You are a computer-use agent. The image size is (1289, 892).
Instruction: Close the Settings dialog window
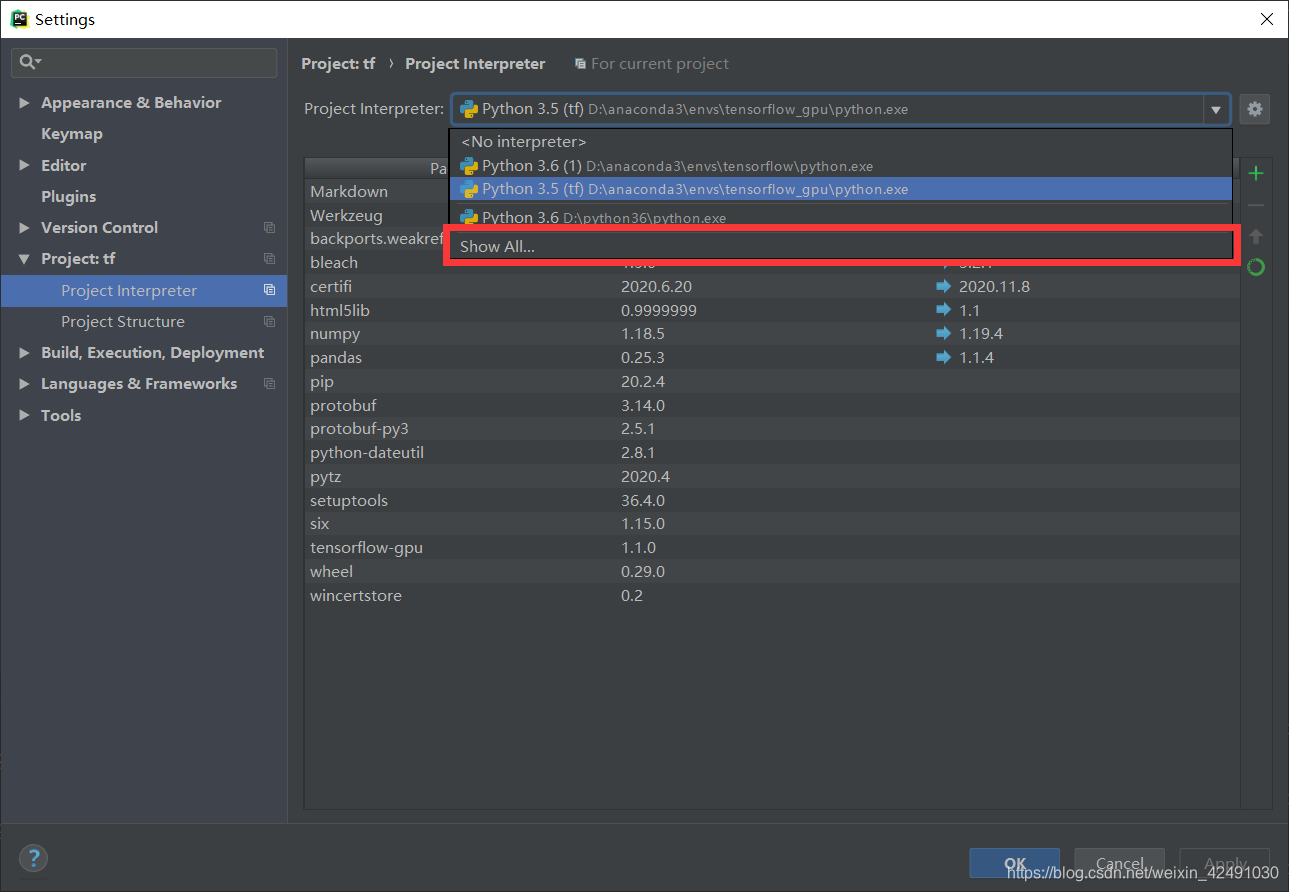point(1266,19)
